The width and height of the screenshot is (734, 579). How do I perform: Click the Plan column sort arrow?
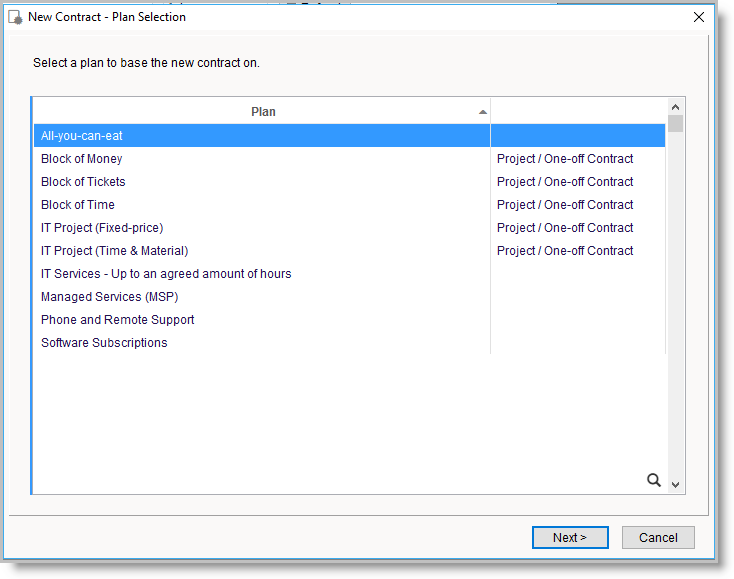click(483, 112)
